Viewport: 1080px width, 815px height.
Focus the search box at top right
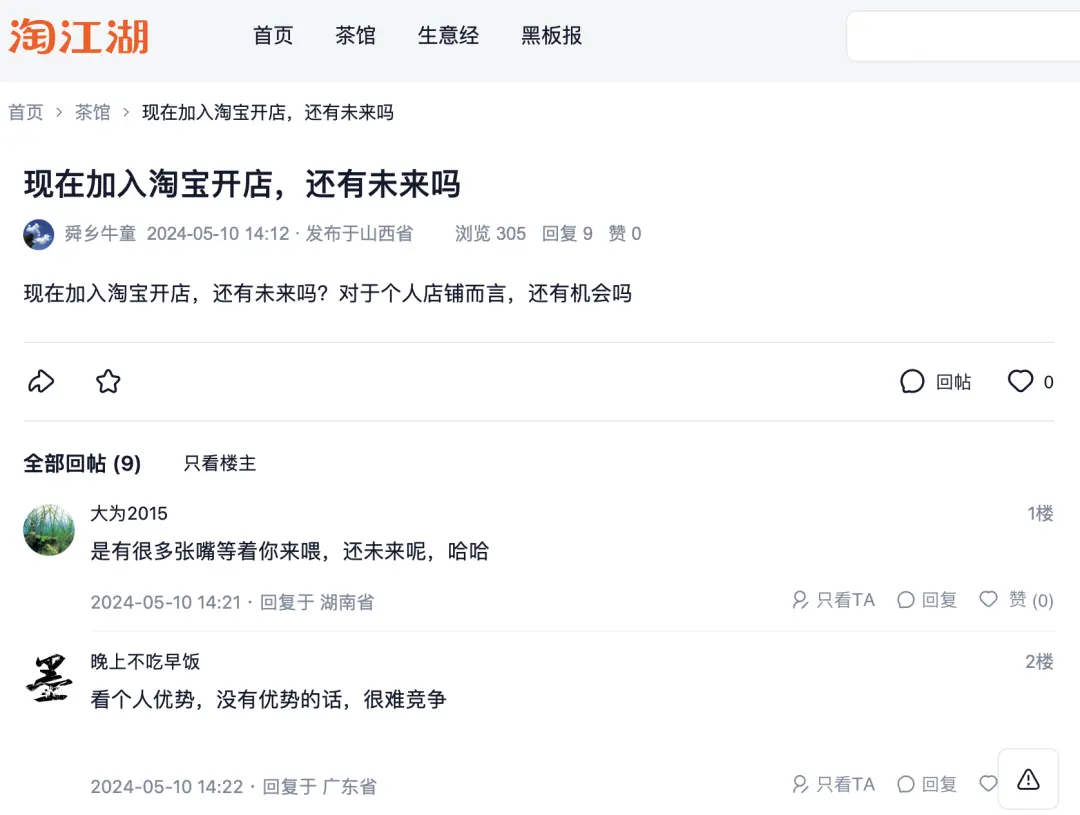[963, 36]
